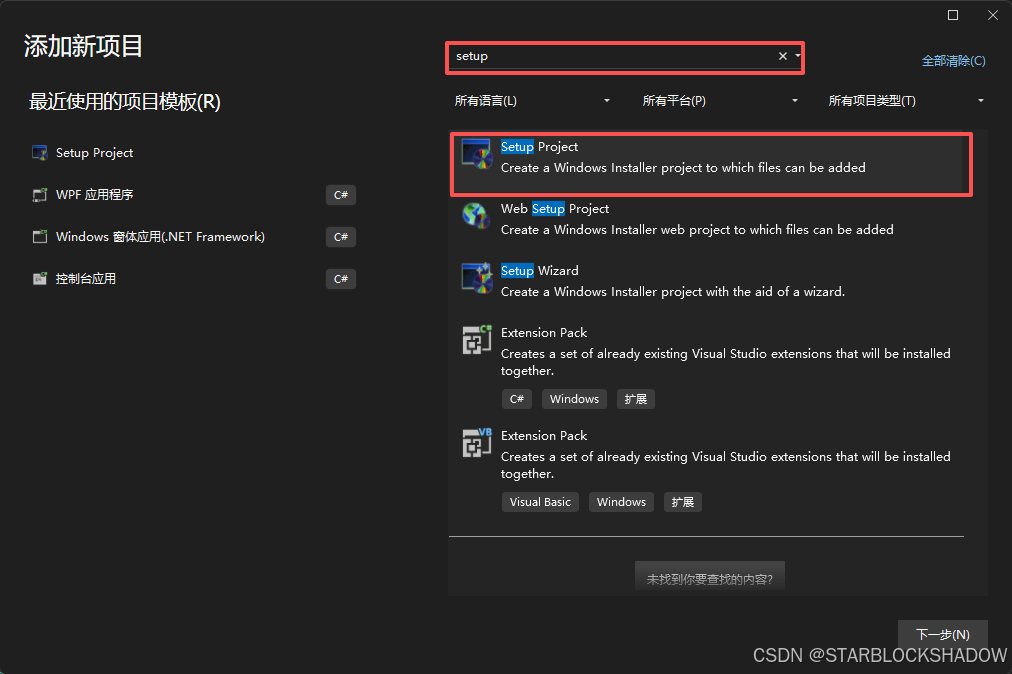Click the WPF 应用程序 template icon
This screenshot has height=674, width=1012.
[40, 195]
